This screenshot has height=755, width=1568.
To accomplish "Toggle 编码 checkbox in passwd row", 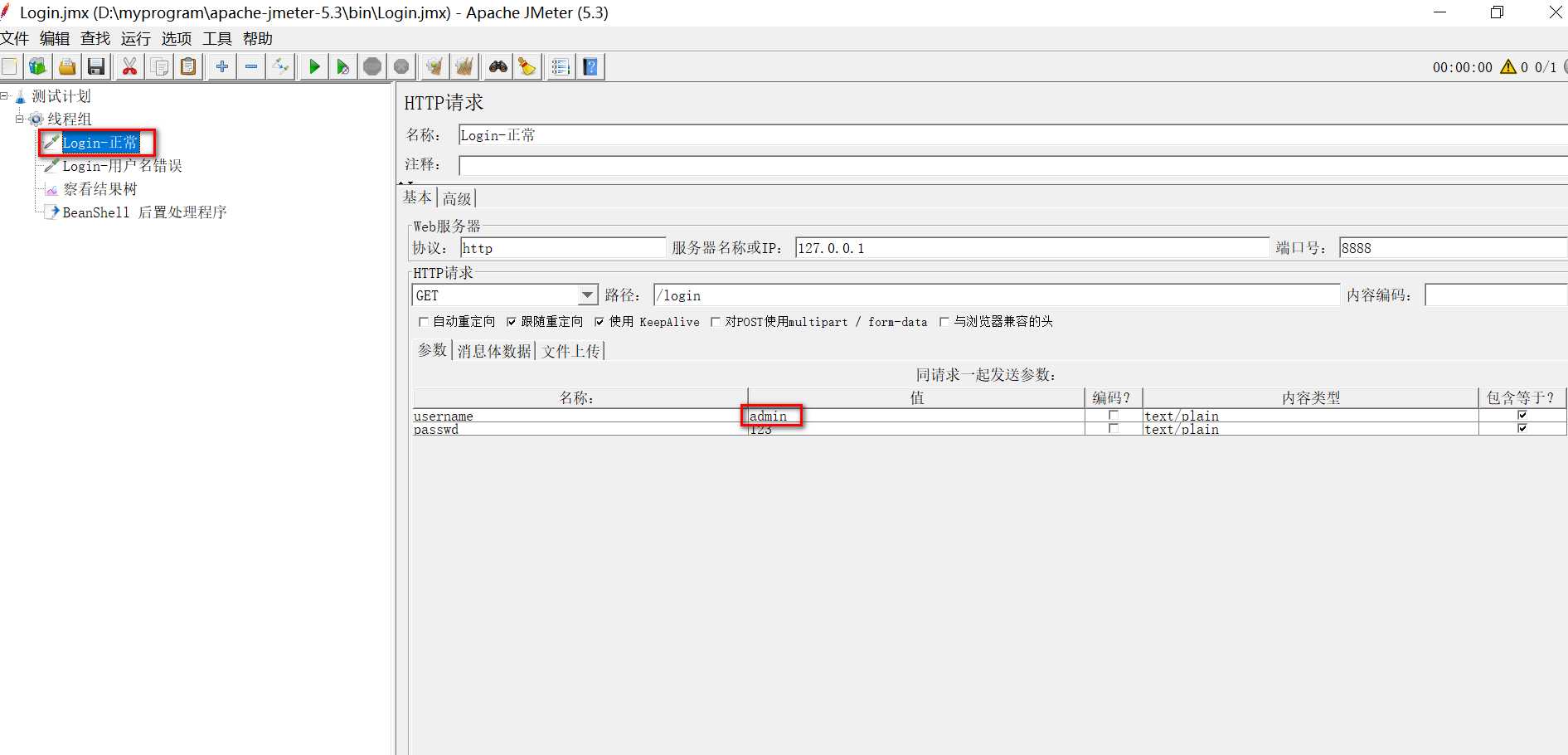I will [1114, 429].
